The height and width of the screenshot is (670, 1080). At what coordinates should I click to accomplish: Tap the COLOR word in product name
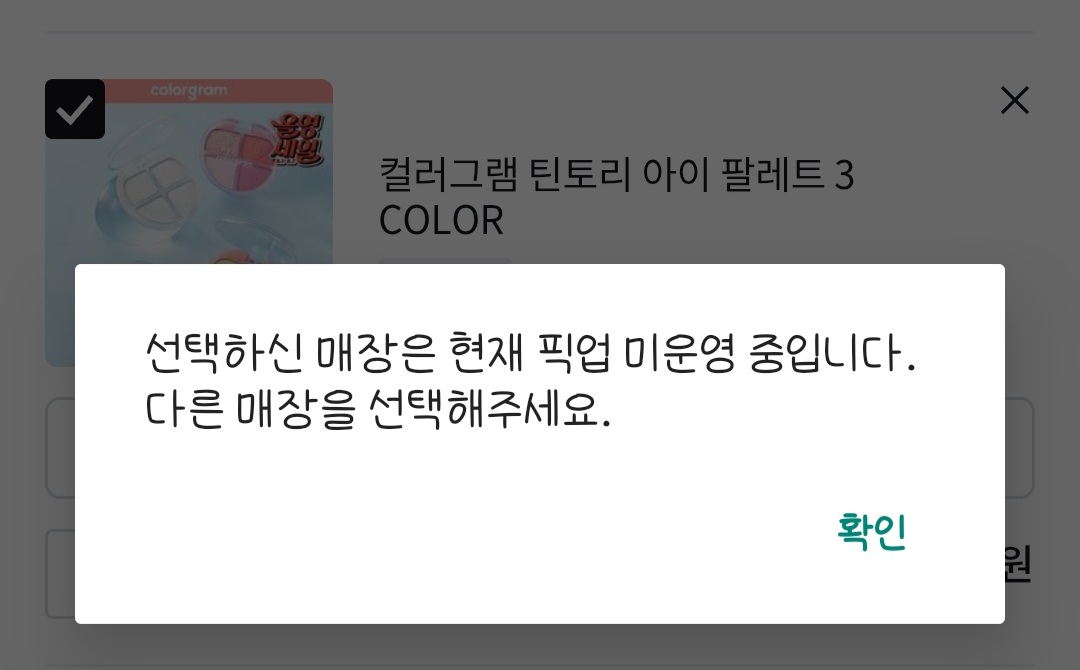coord(441,220)
